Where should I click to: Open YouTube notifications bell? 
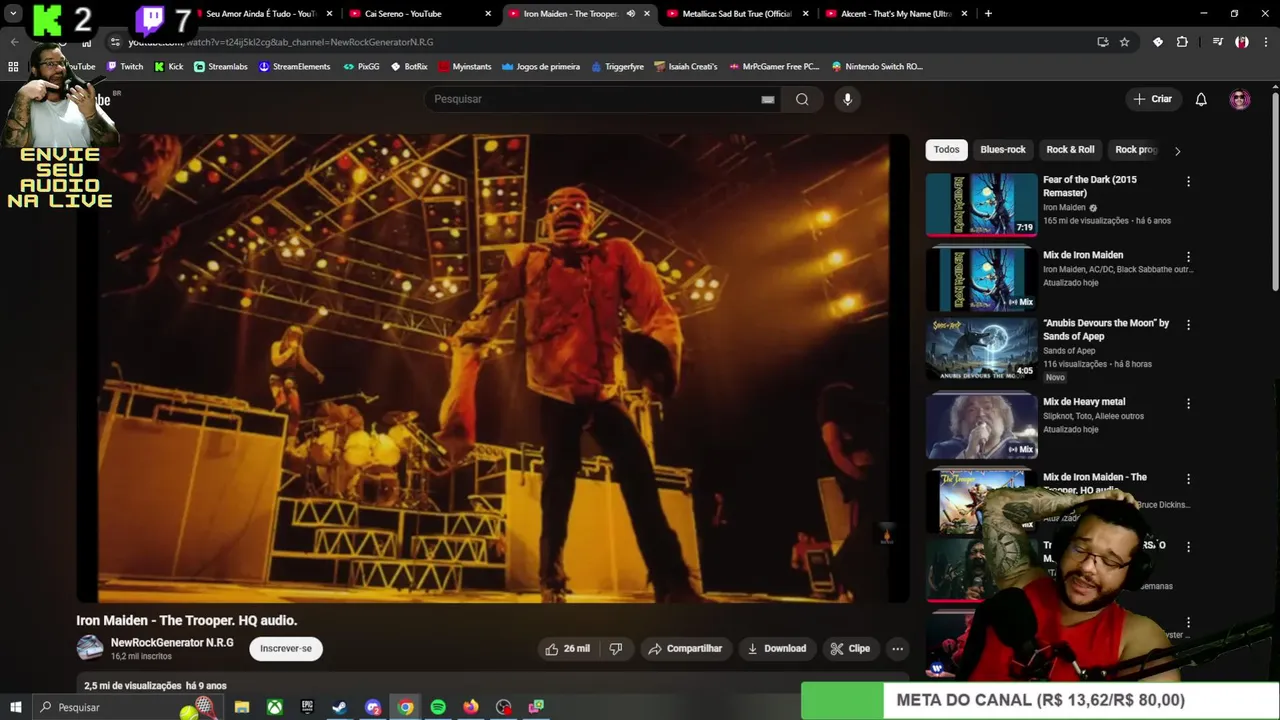(1201, 99)
